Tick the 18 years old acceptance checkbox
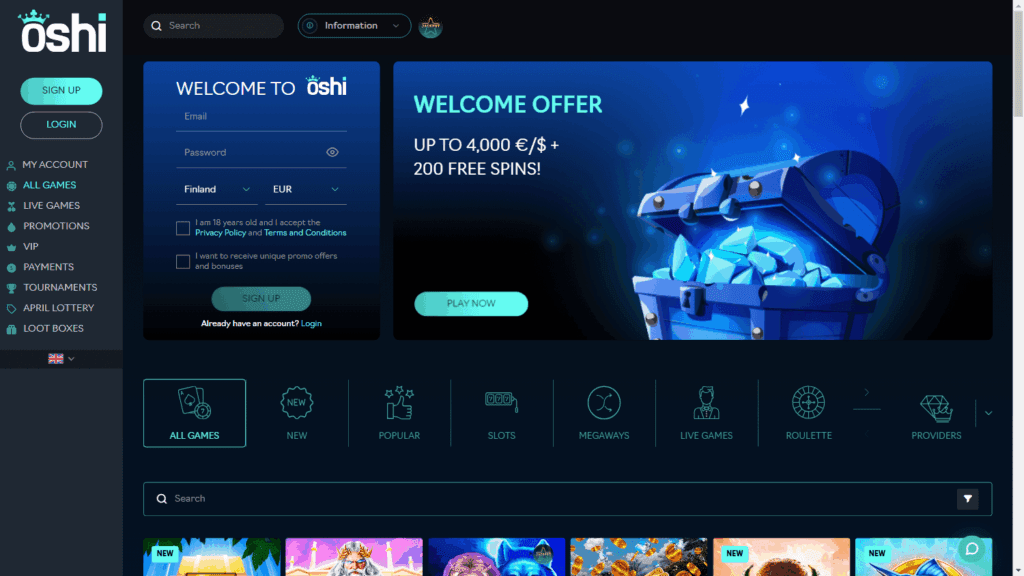The image size is (1024, 576). point(183,228)
